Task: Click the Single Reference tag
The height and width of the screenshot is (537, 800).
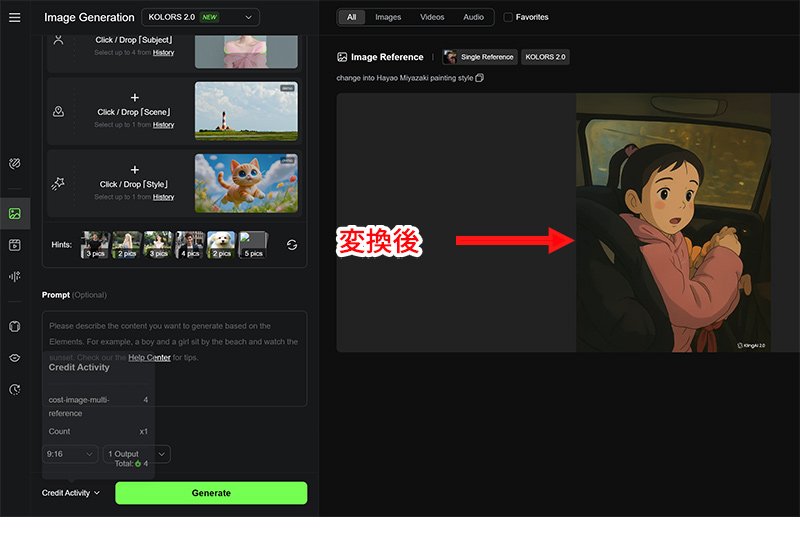Action: 480,57
